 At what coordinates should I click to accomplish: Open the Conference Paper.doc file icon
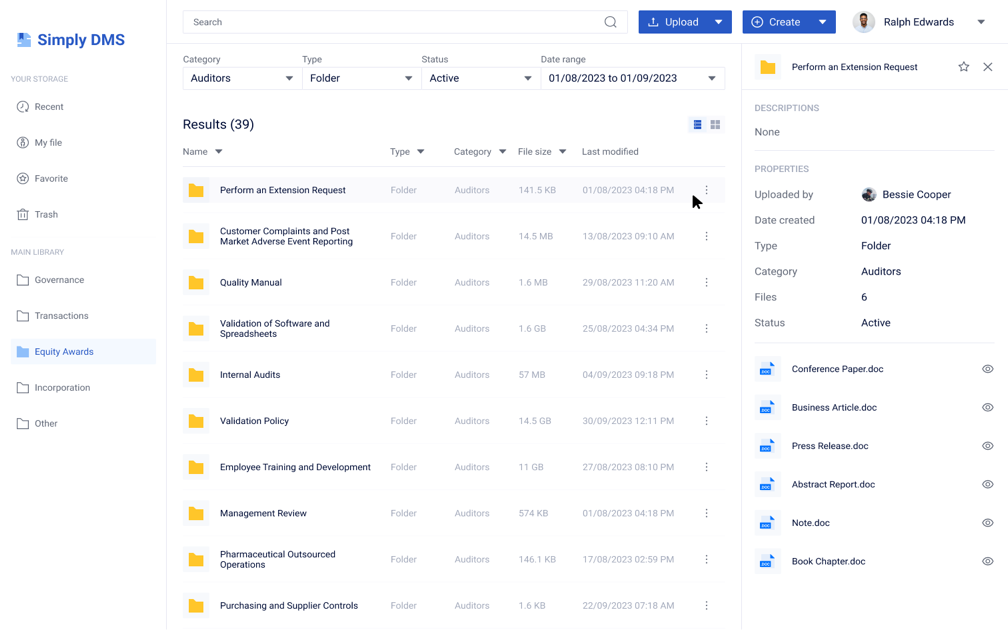point(767,369)
